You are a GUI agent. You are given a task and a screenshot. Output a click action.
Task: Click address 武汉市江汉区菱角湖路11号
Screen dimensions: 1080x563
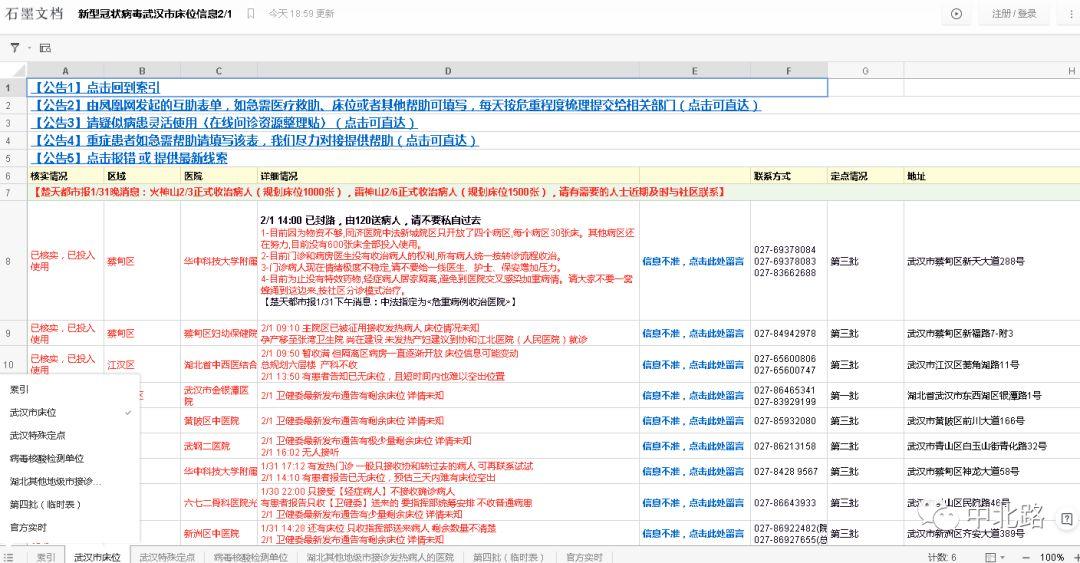pos(963,365)
